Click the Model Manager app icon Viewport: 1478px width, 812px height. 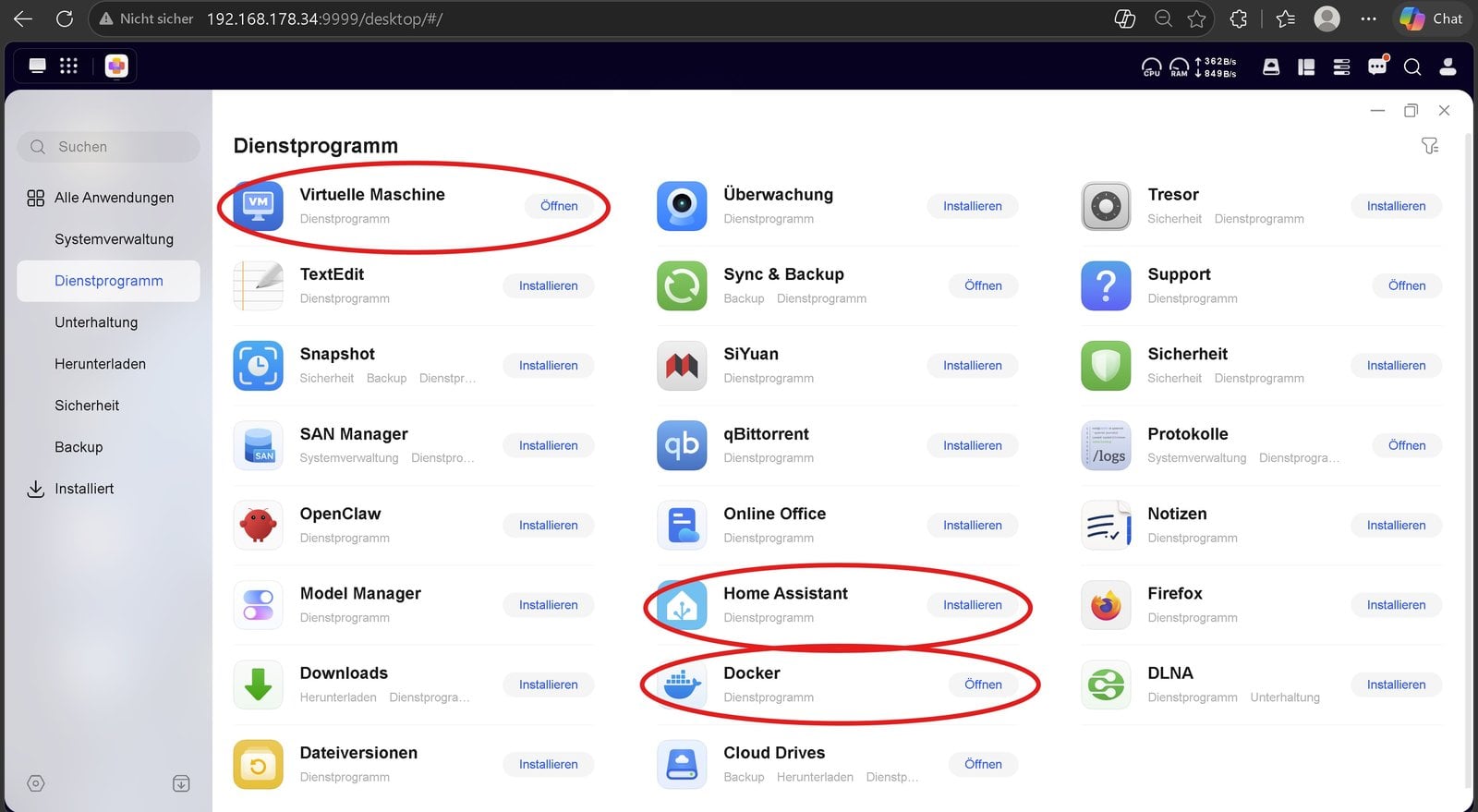[x=258, y=605]
